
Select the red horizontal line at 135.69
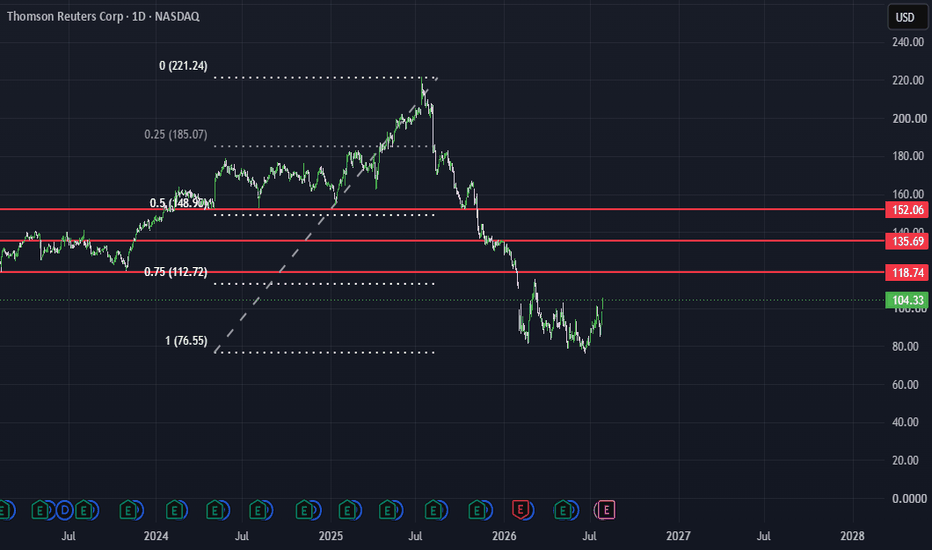click(x=442, y=241)
